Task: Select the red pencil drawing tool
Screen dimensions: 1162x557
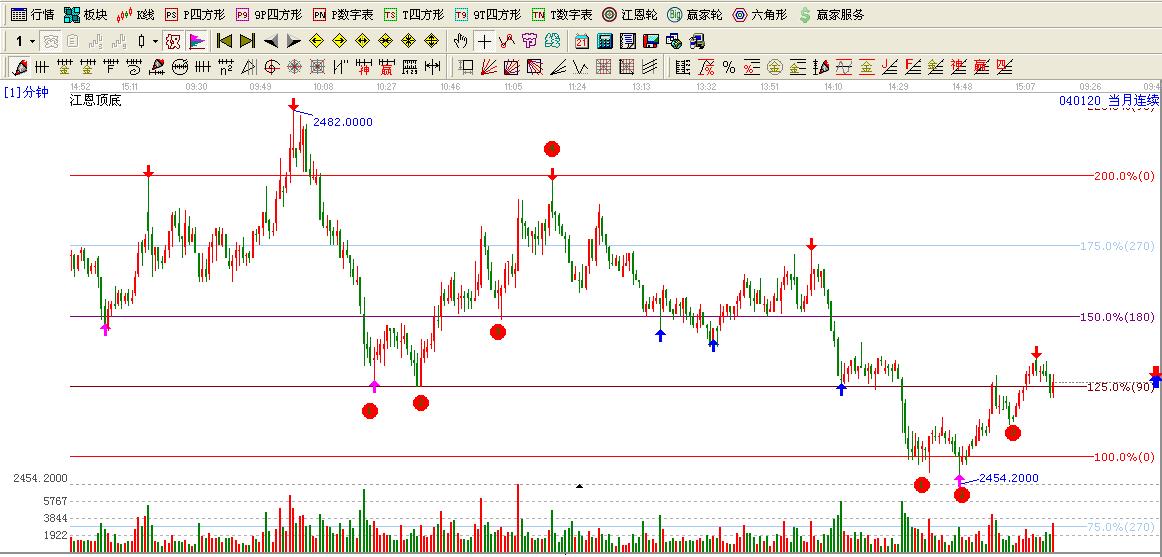Action: click(x=19, y=67)
